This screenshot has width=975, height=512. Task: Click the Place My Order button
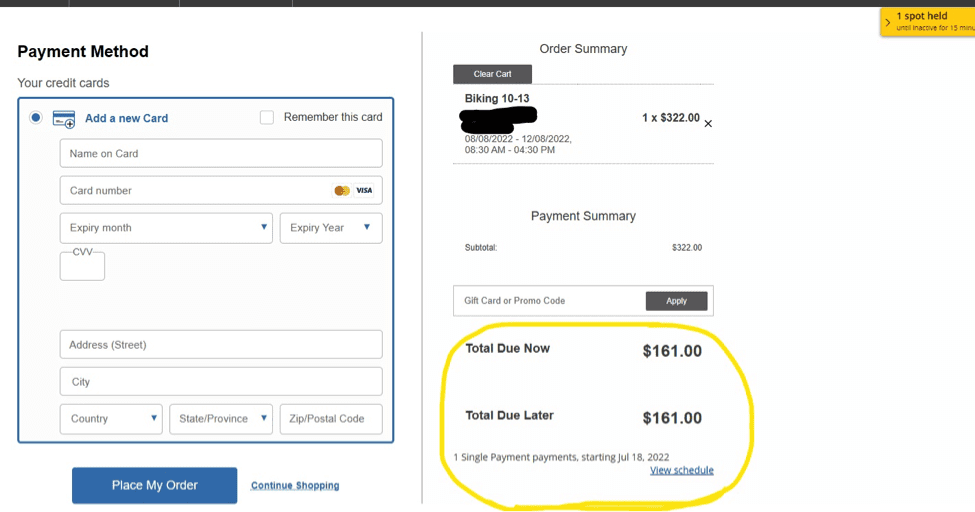tap(154, 485)
